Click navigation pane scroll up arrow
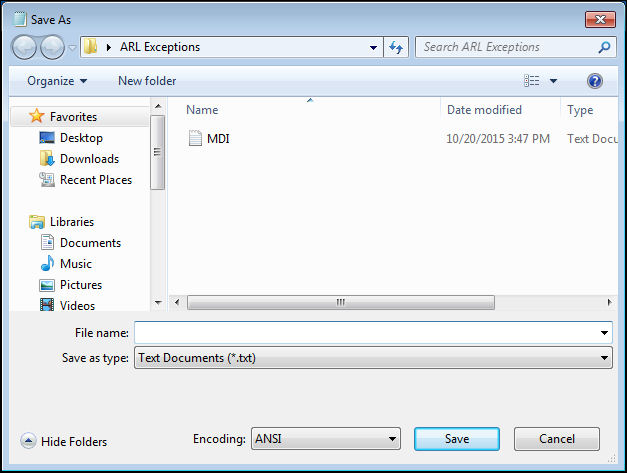The image size is (627, 473). pos(158,106)
